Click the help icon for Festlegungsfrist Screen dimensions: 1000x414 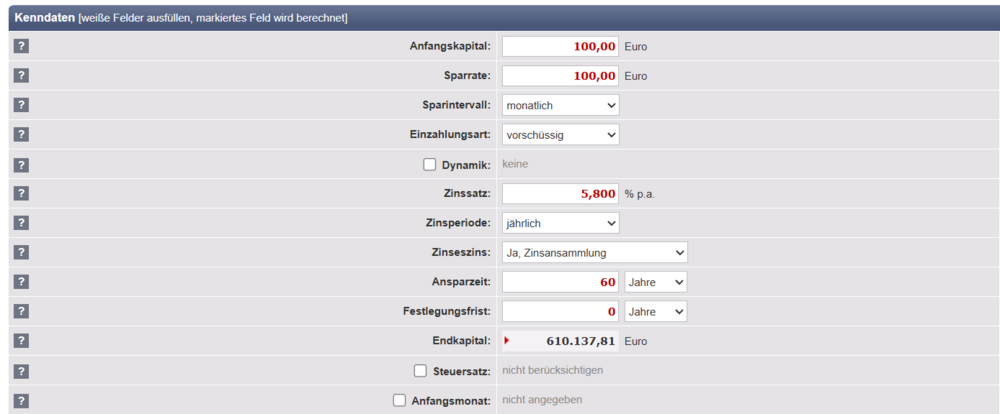(x=21, y=312)
